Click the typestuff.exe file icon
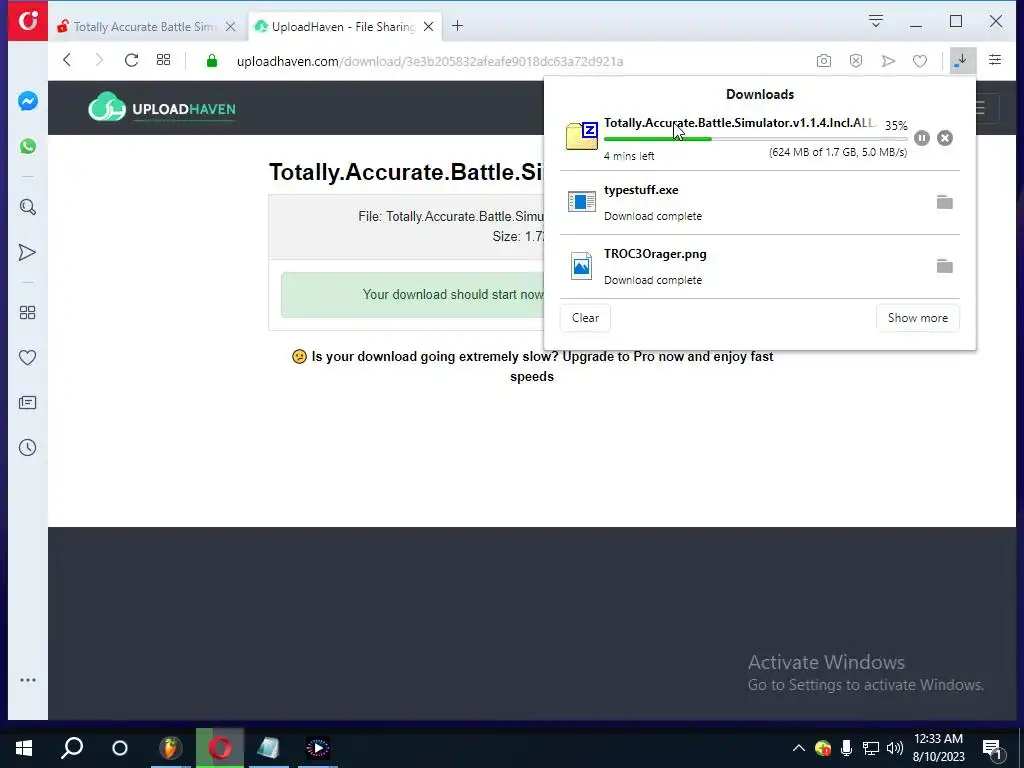This screenshot has height=768, width=1024. tap(581, 202)
